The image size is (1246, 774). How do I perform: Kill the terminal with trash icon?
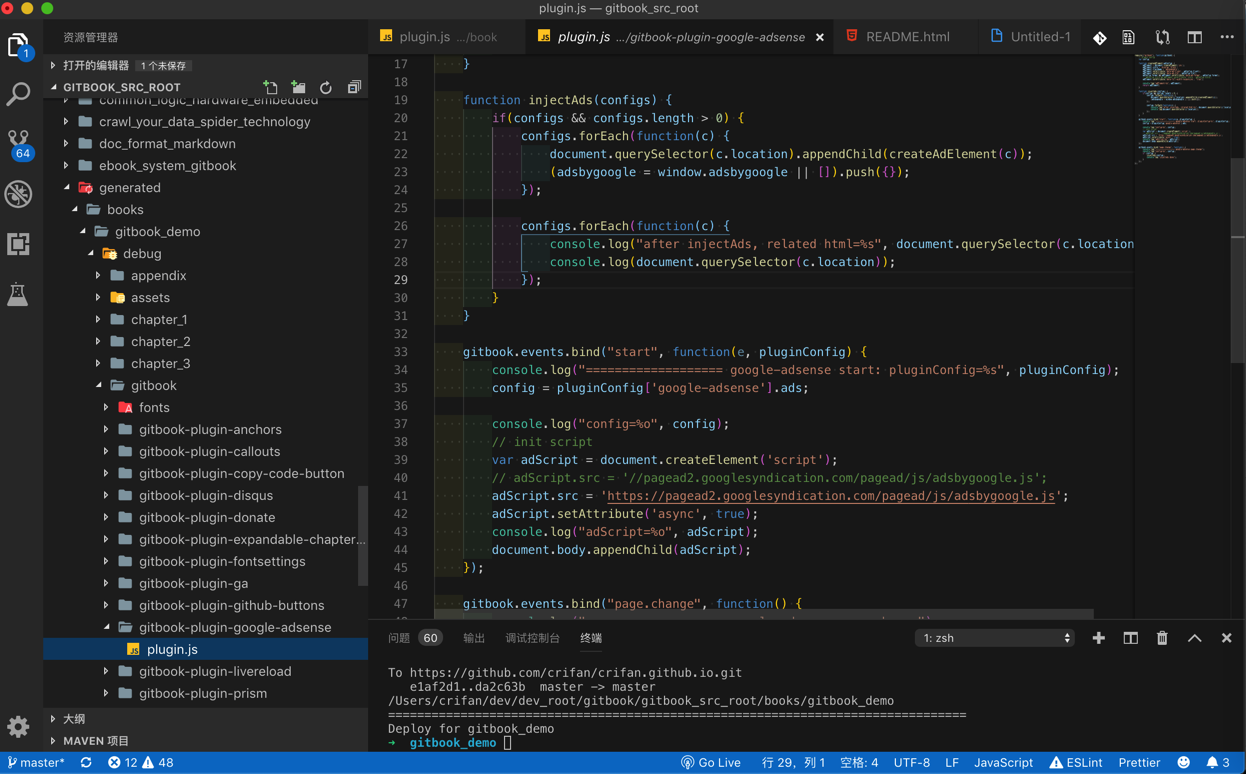1162,638
